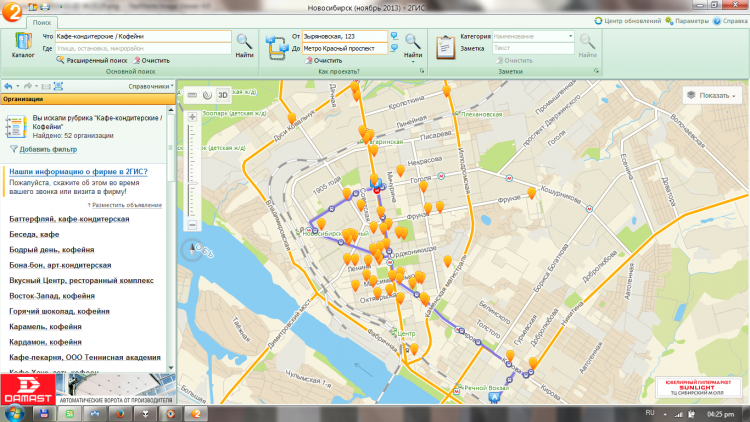750x422 pixels.
Task: Click the Разместить объявление link
Action: (x=127, y=205)
